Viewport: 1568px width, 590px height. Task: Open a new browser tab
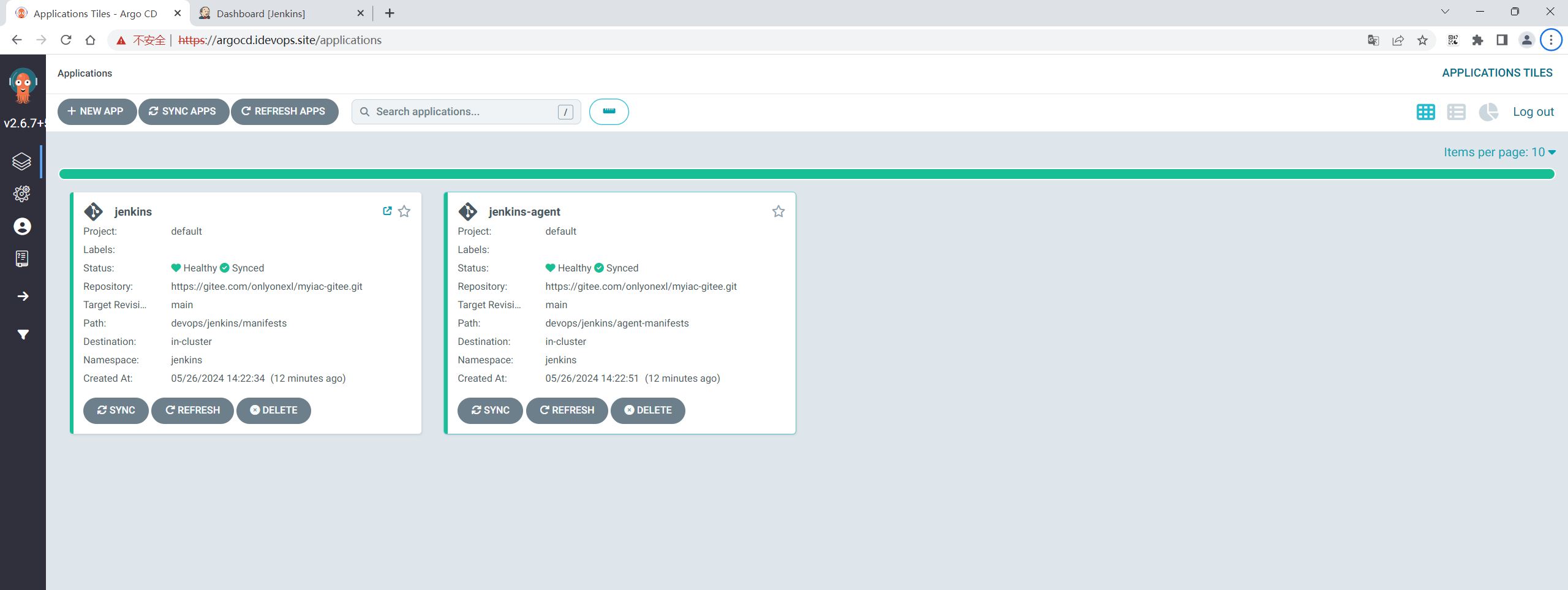point(390,13)
